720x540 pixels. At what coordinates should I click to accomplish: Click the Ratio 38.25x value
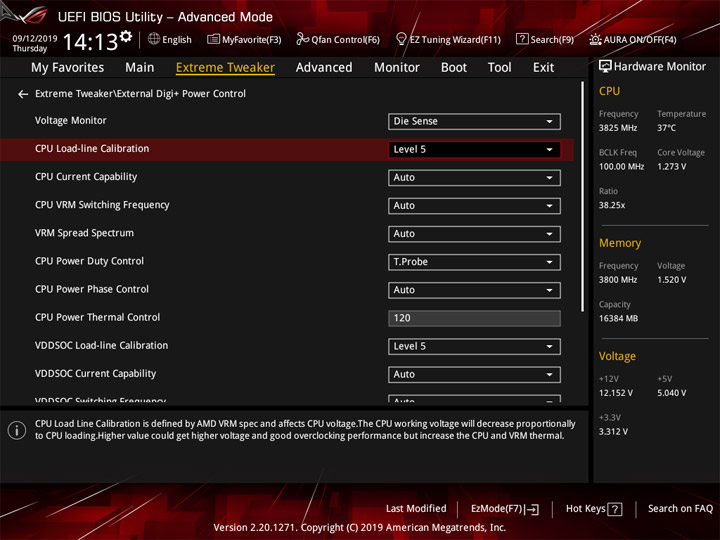[x=612, y=205]
